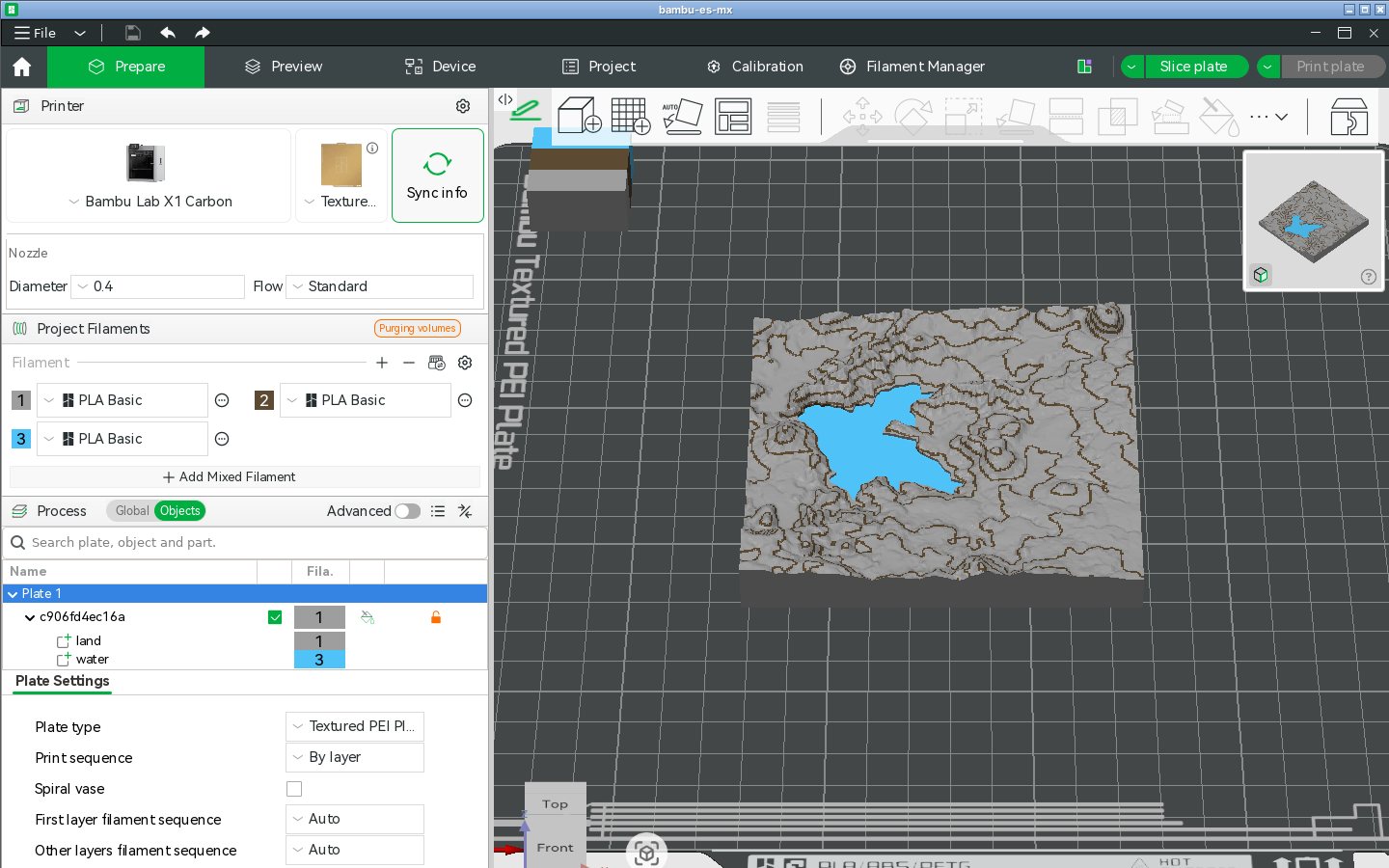Click the Slice plate button
Image resolution: width=1389 pixels, height=868 pixels.
(x=1194, y=67)
